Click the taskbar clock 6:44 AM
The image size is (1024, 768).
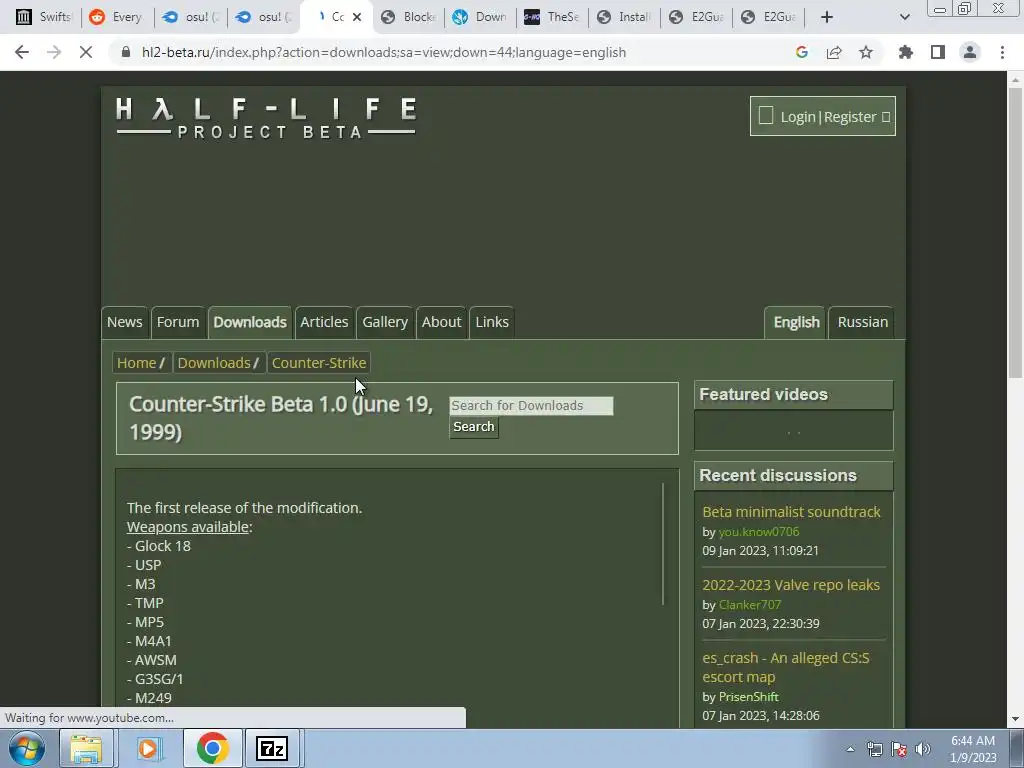(x=973, y=749)
